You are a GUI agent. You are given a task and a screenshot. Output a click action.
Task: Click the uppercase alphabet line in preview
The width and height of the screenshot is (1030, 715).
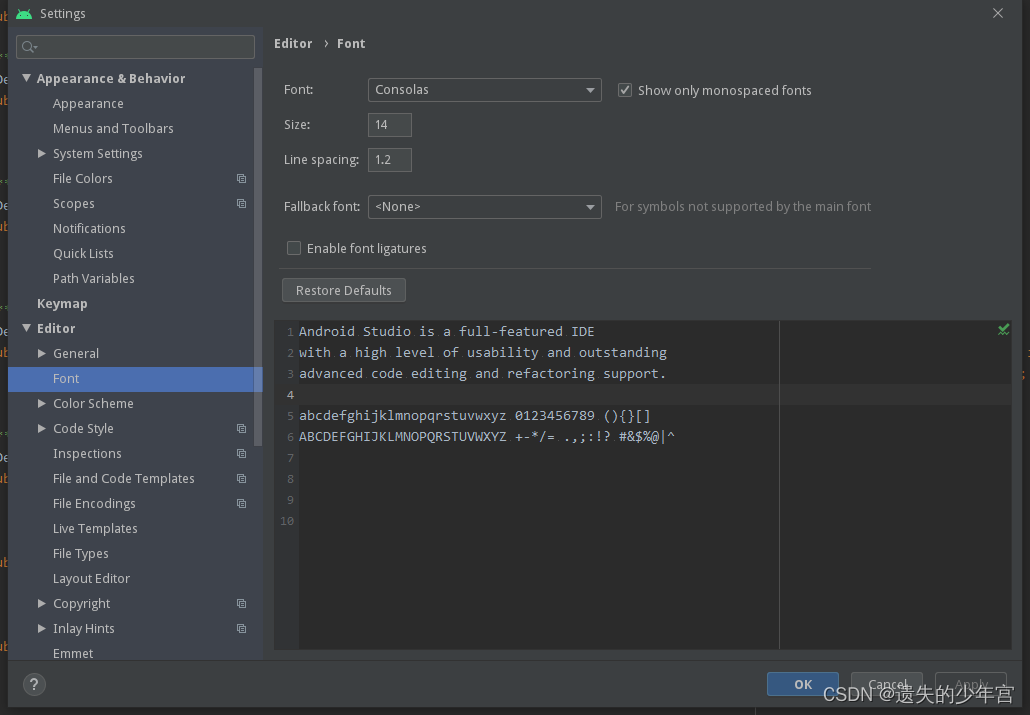[487, 436]
